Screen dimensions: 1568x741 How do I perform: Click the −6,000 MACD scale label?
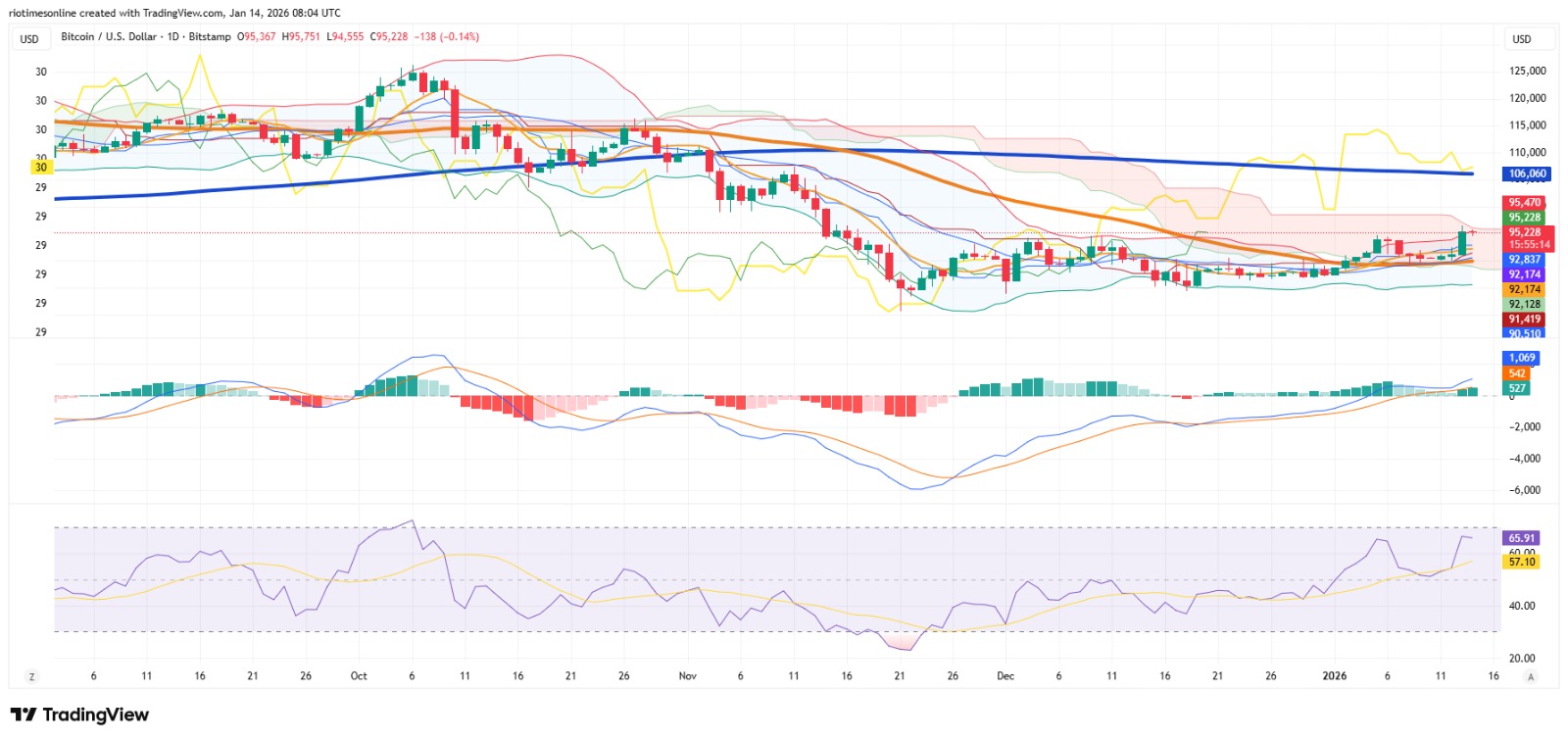(x=1525, y=490)
